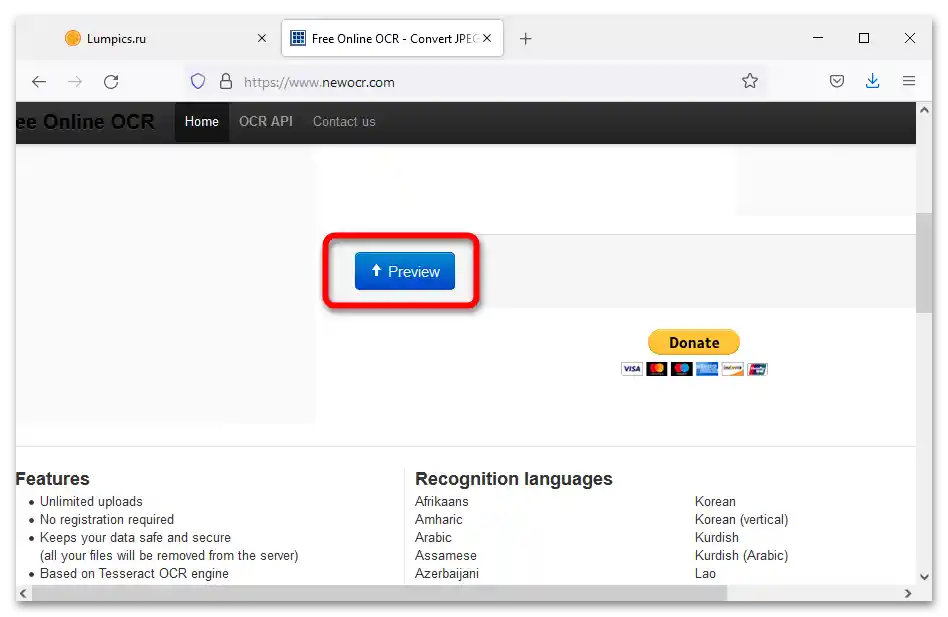This screenshot has width=948, height=617.
Task: Click the Afrikaans language entry
Action: [441, 502]
